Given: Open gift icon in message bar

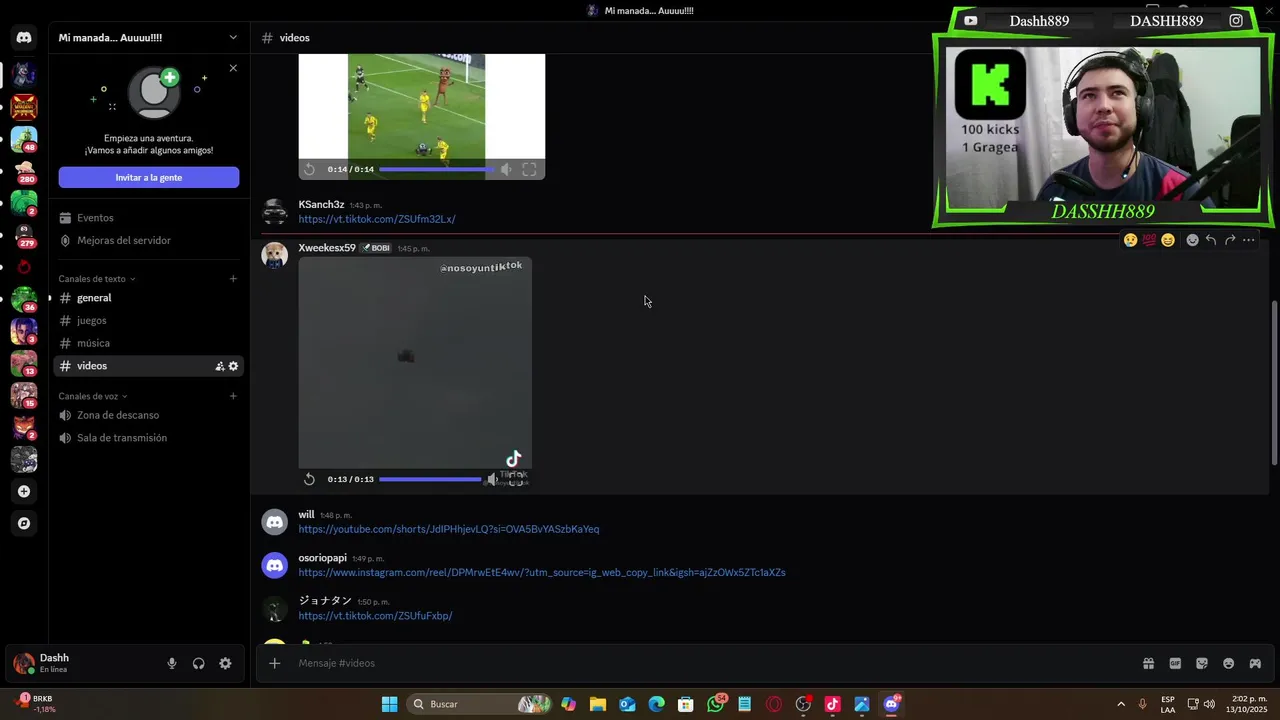Looking at the screenshot, I should click(1148, 663).
